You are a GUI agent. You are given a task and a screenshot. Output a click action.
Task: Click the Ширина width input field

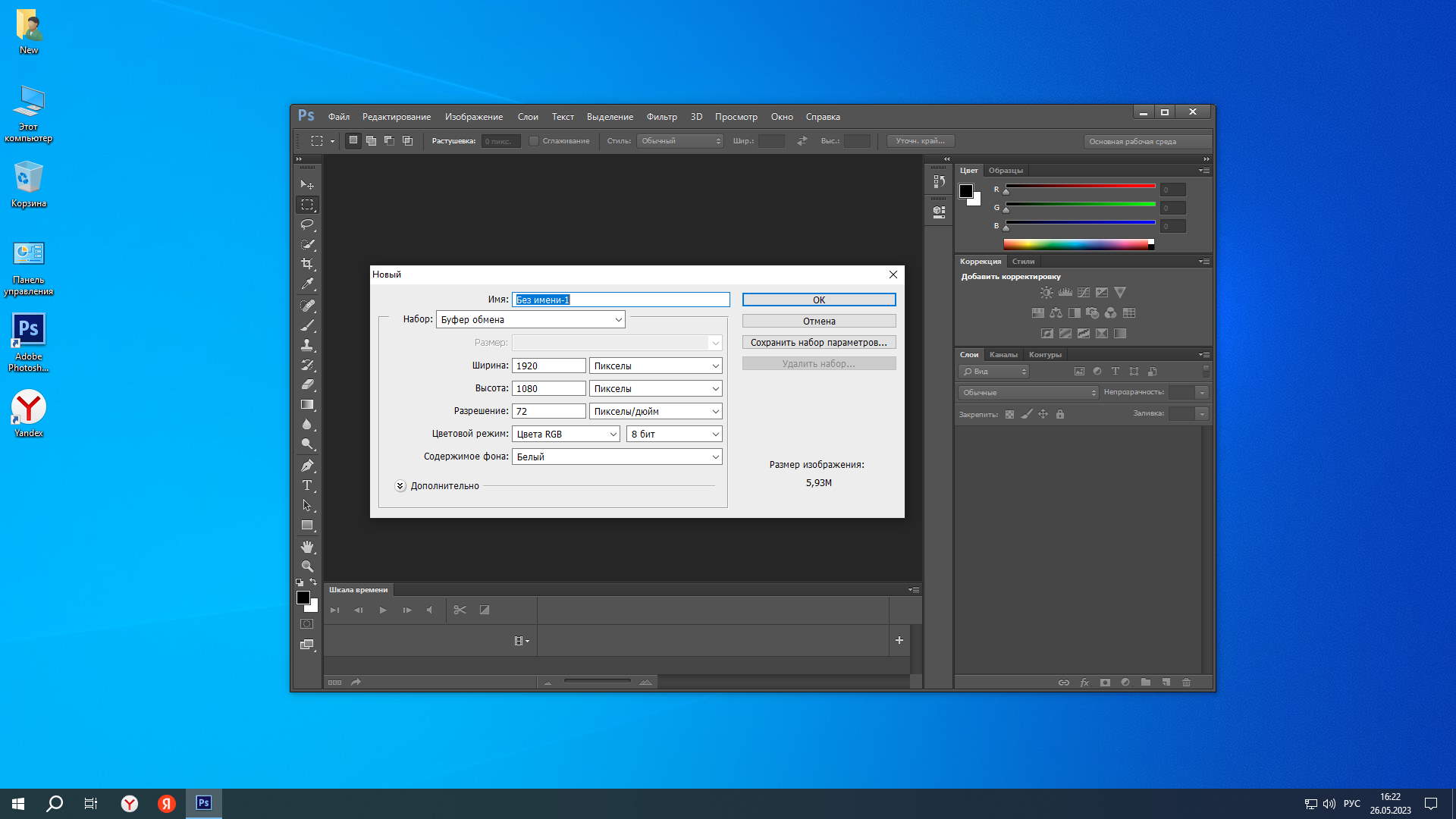click(x=548, y=366)
